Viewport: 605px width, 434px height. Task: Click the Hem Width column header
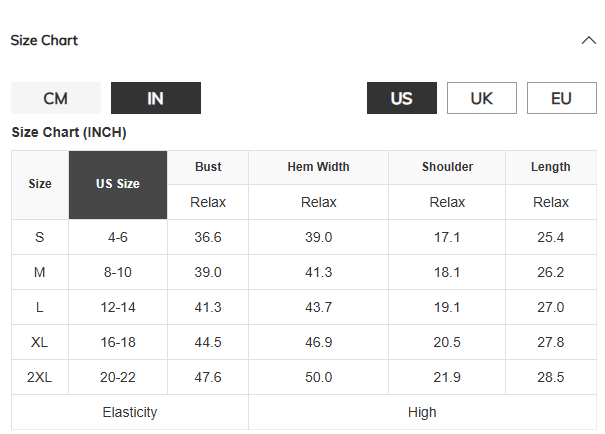click(318, 167)
